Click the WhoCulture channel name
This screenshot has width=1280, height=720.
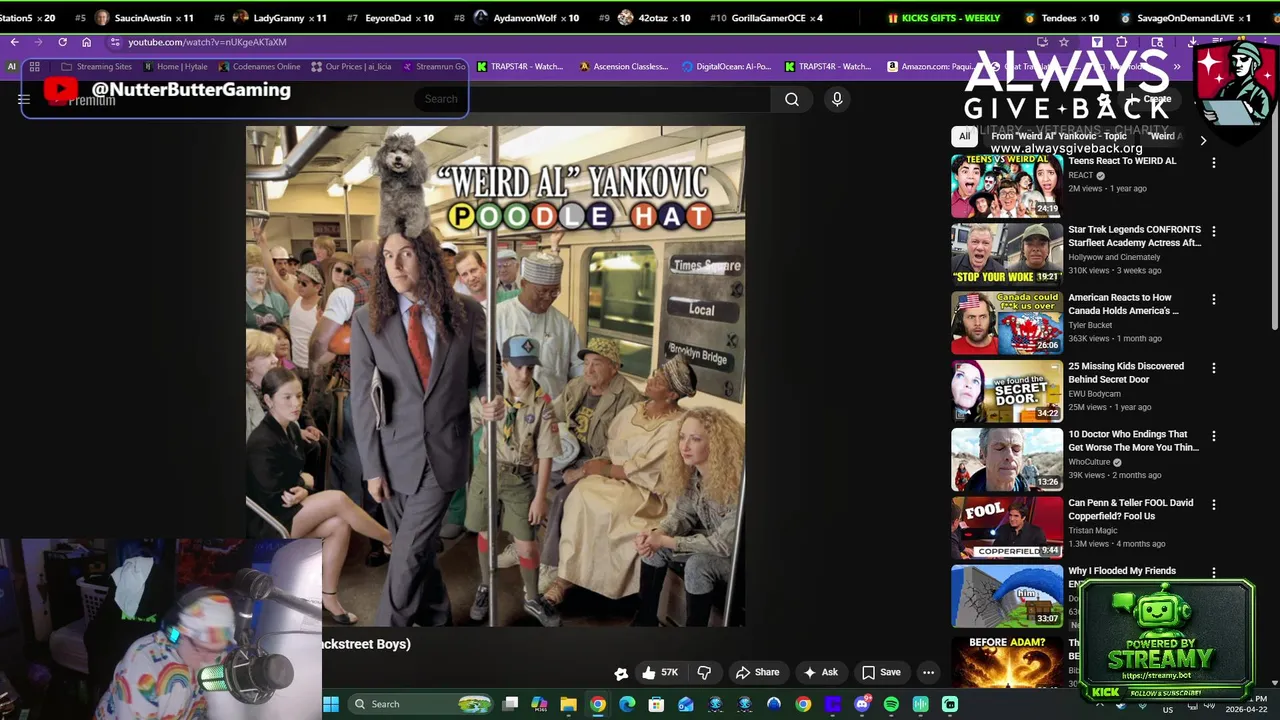pos(1088,462)
